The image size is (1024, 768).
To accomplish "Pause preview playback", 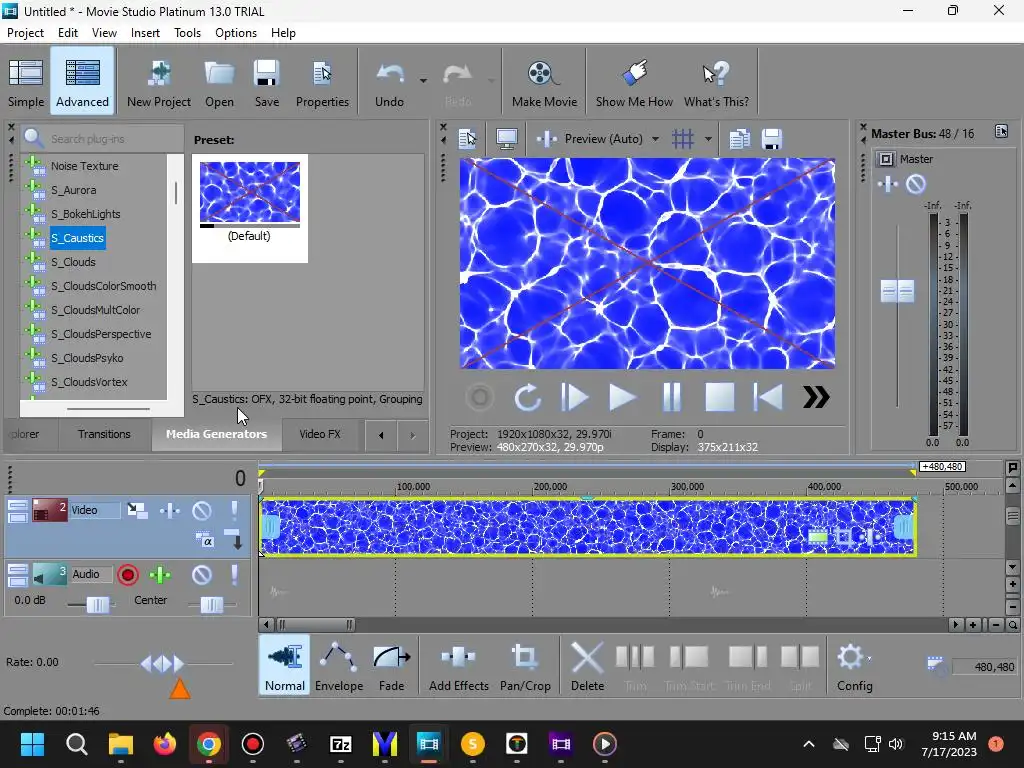I will (x=671, y=397).
